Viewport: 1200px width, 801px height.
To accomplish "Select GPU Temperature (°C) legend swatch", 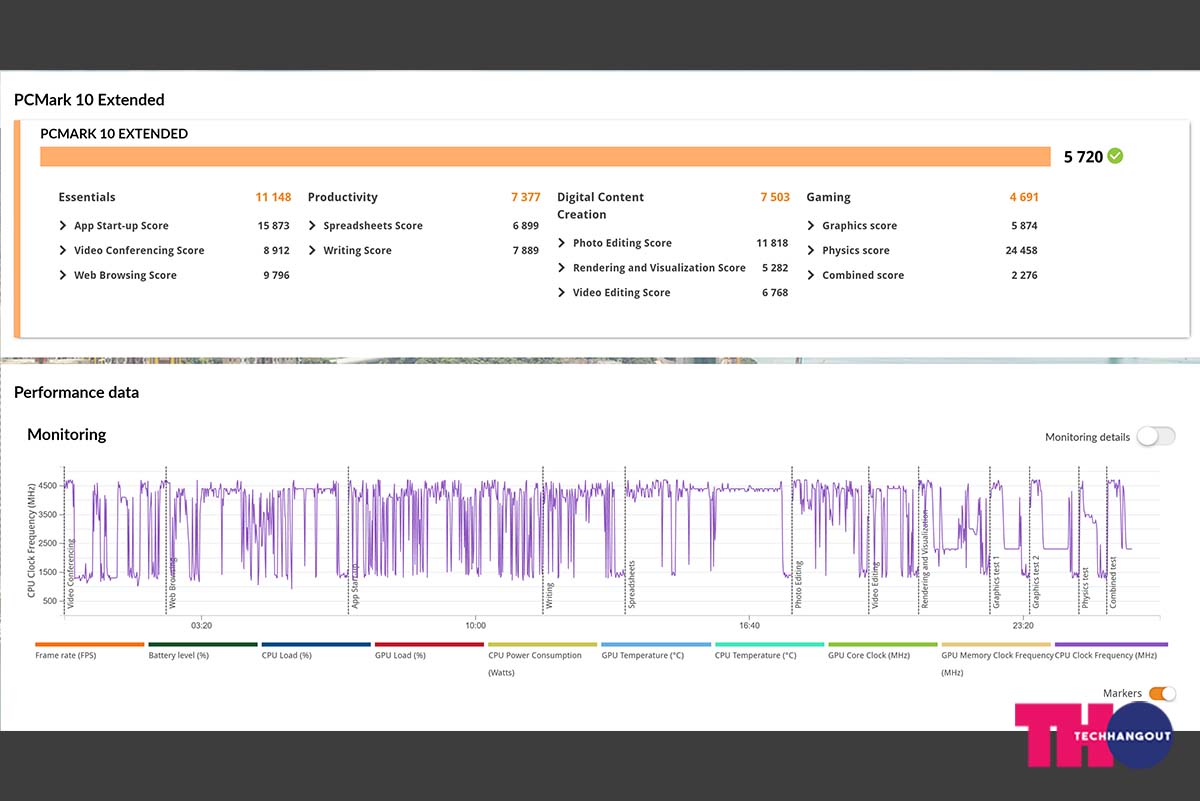I will click(x=656, y=645).
